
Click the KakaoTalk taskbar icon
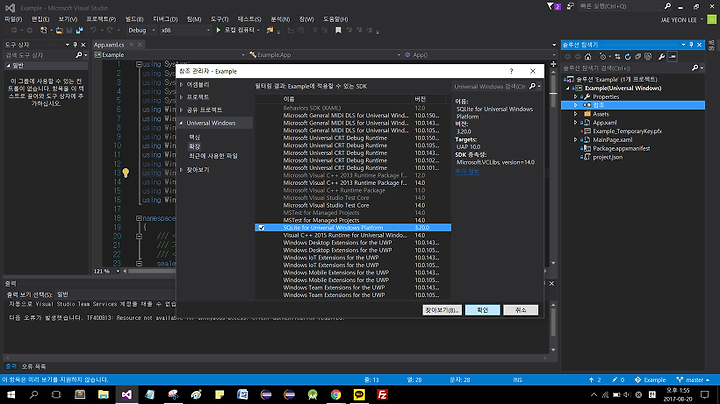tap(359, 394)
